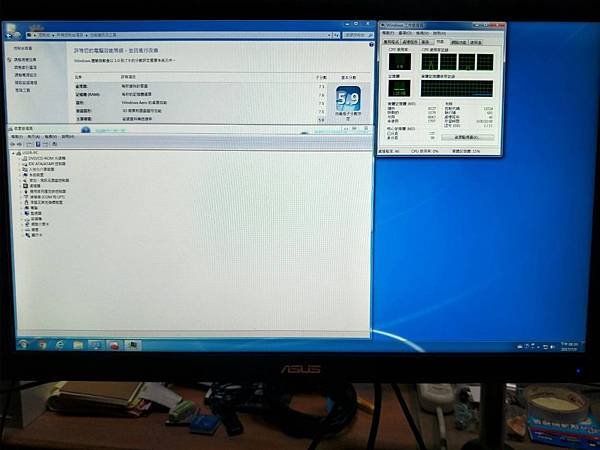This screenshot has width=600, height=450.
Task: Click the CPU usage meter in Task Manager
Action: [x=400, y=62]
